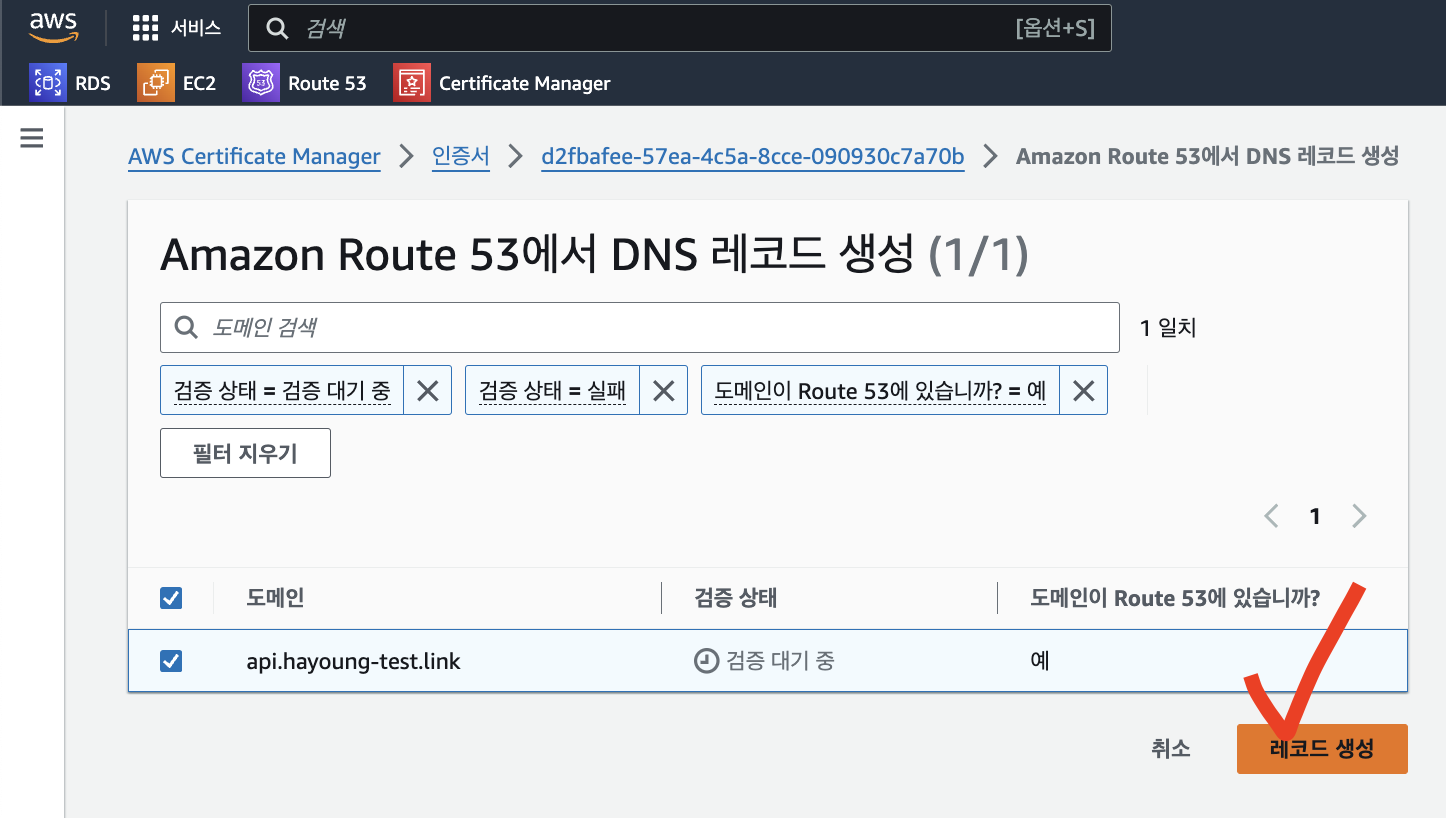1446x818 pixels.
Task: Go to the AWS Certificate Manager breadcrumb
Action: [x=254, y=157]
